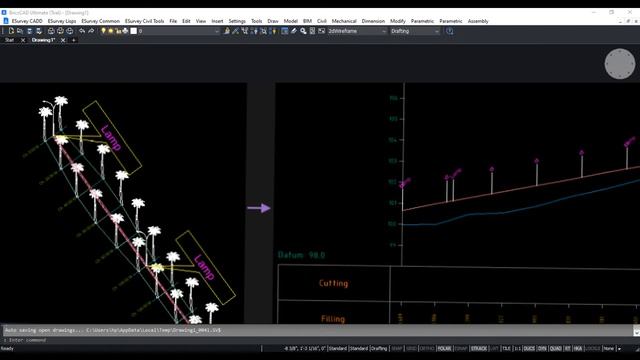Click the Layer unisolate icon
The height and width of the screenshot is (360, 640).
click(263, 31)
